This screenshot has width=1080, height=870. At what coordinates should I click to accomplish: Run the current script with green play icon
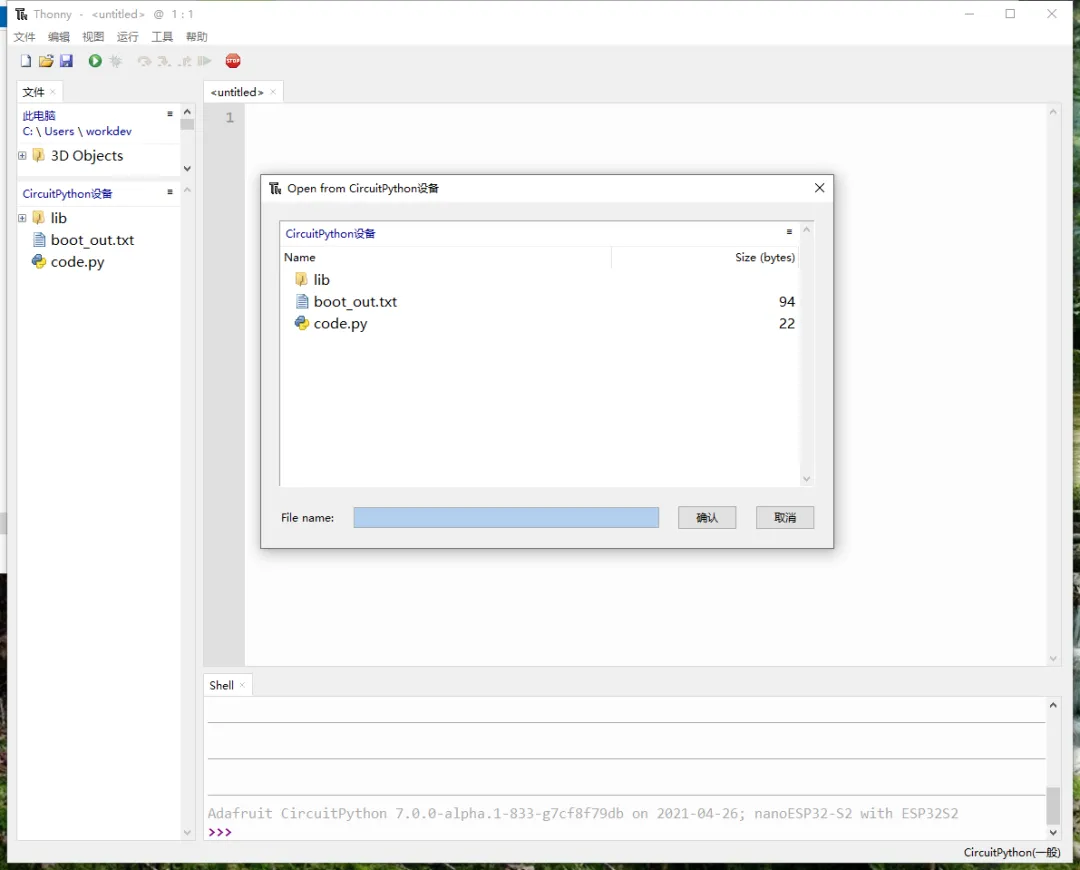click(95, 61)
